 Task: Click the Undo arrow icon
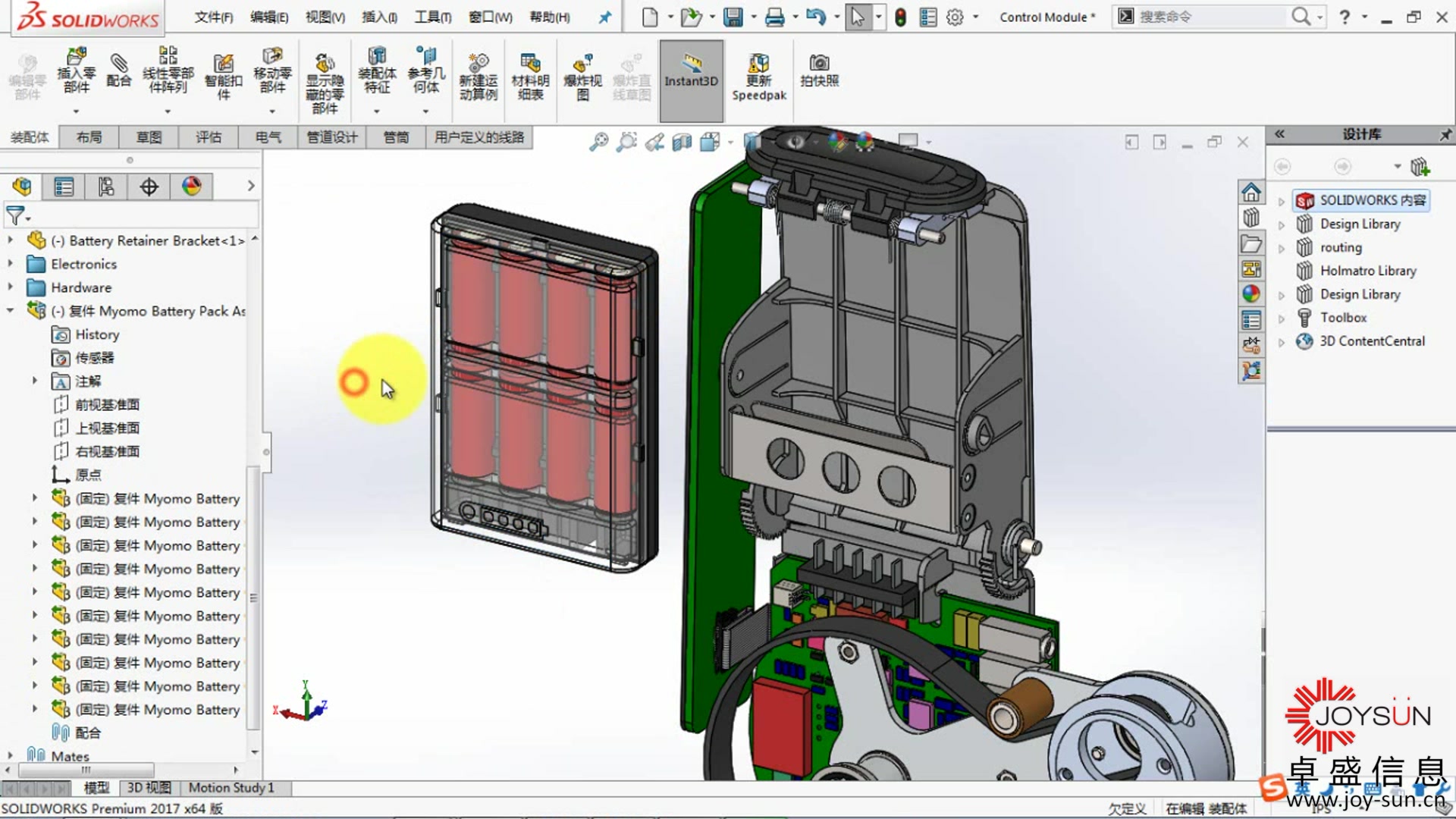point(815,17)
